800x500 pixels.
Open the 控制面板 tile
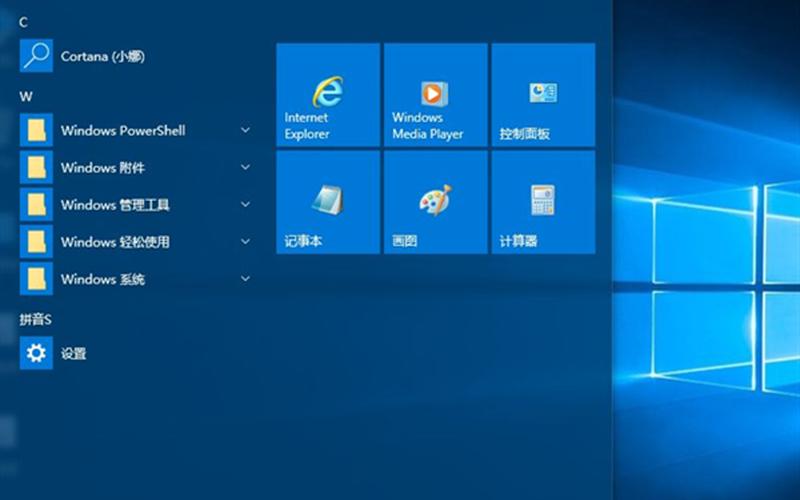[x=543, y=95]
